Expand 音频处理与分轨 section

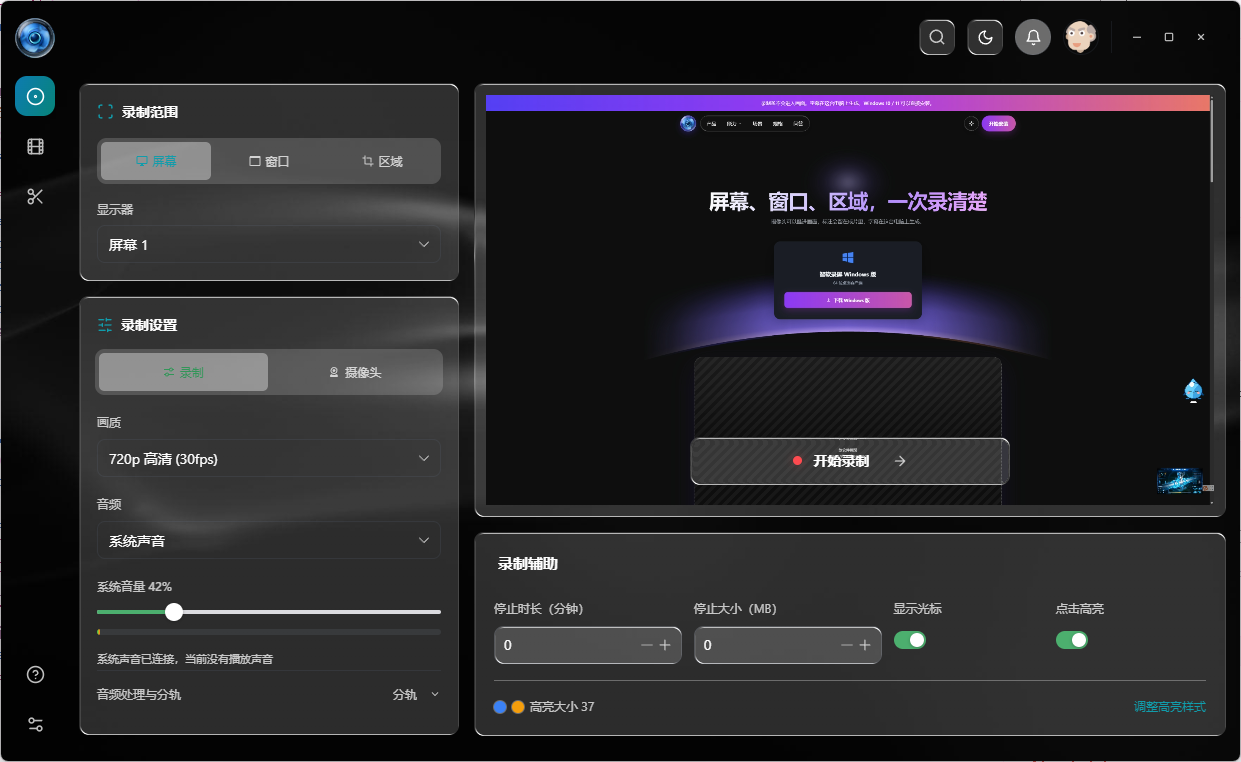click(x=269, y=694)
